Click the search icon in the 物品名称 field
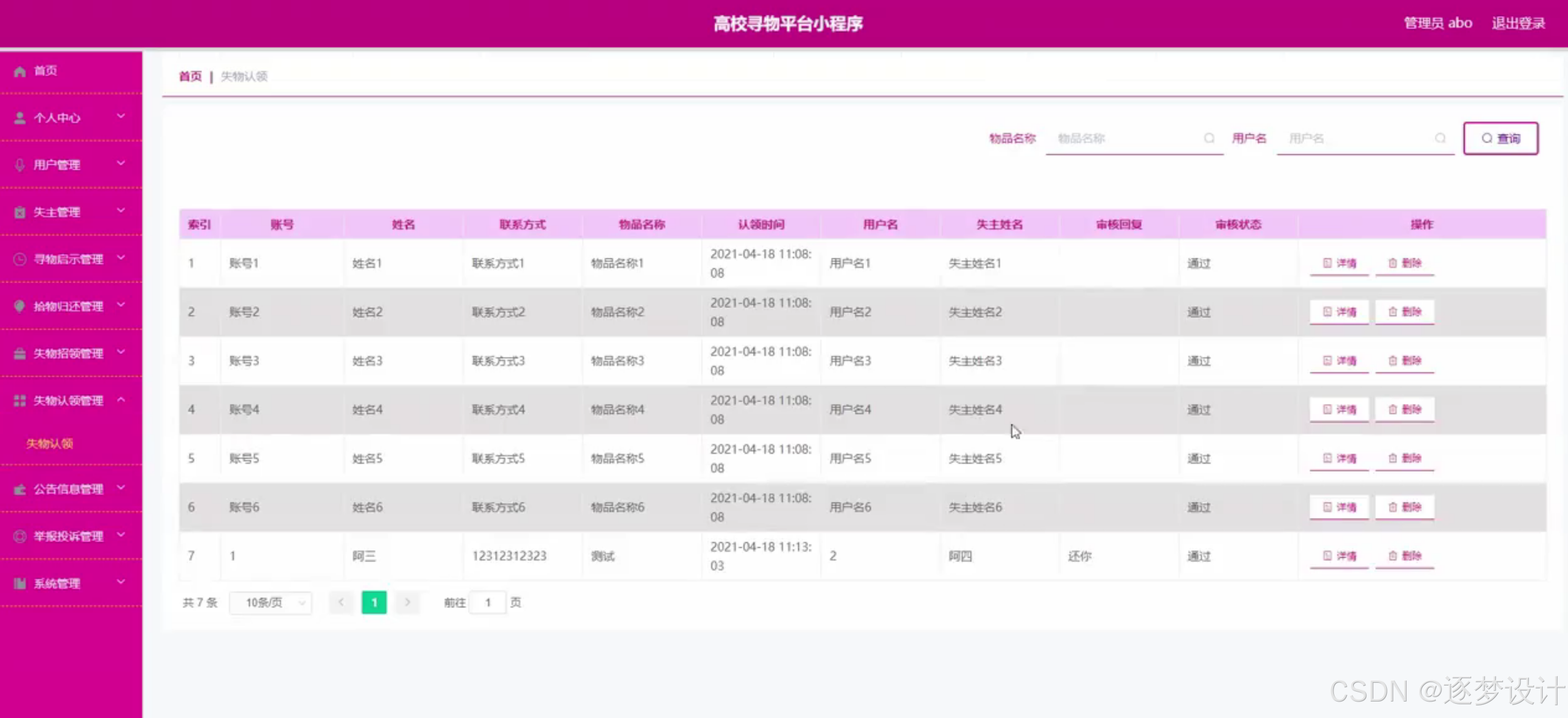Image resolution: width=1568 pixels, height=718 pixels. [1209, 138]
